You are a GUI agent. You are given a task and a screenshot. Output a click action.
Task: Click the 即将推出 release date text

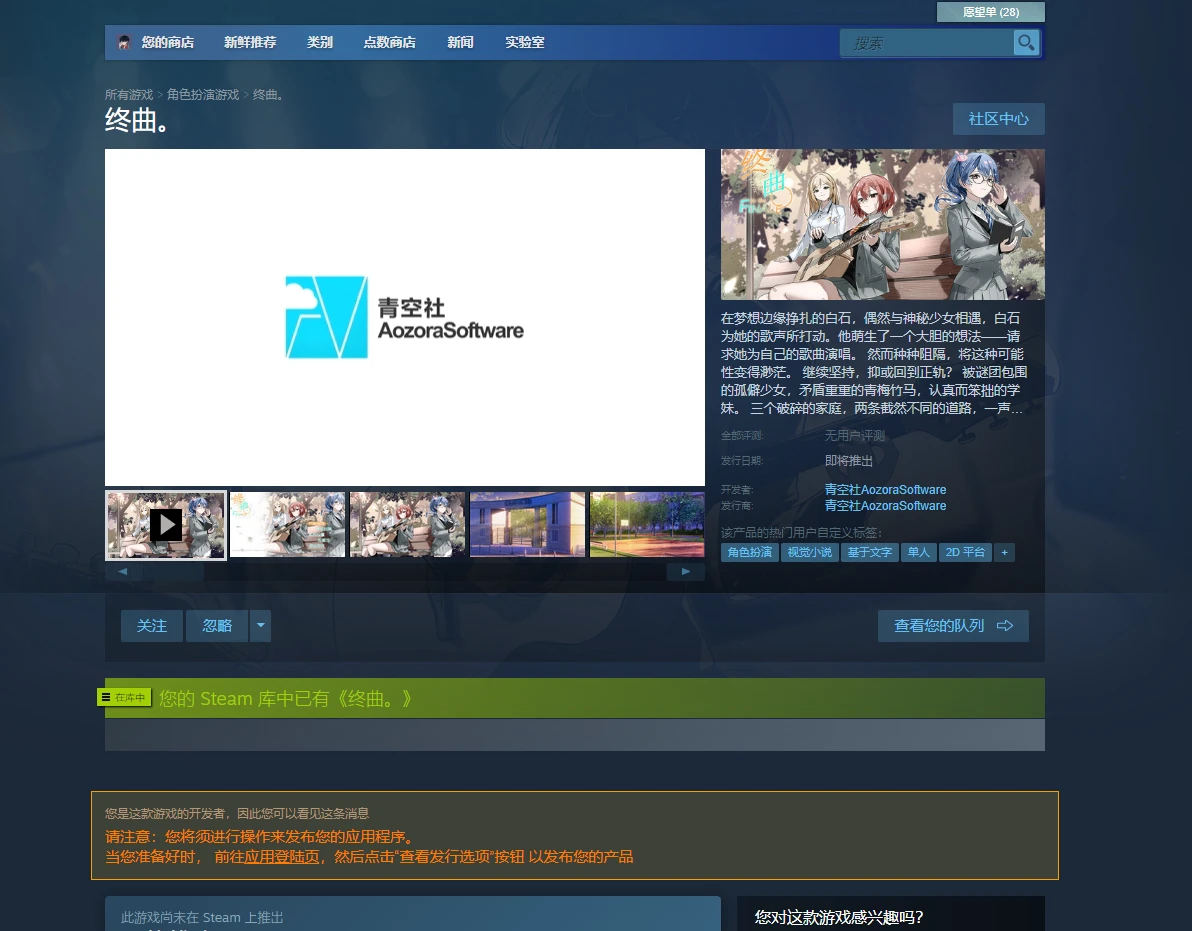[x=848, y=461]
